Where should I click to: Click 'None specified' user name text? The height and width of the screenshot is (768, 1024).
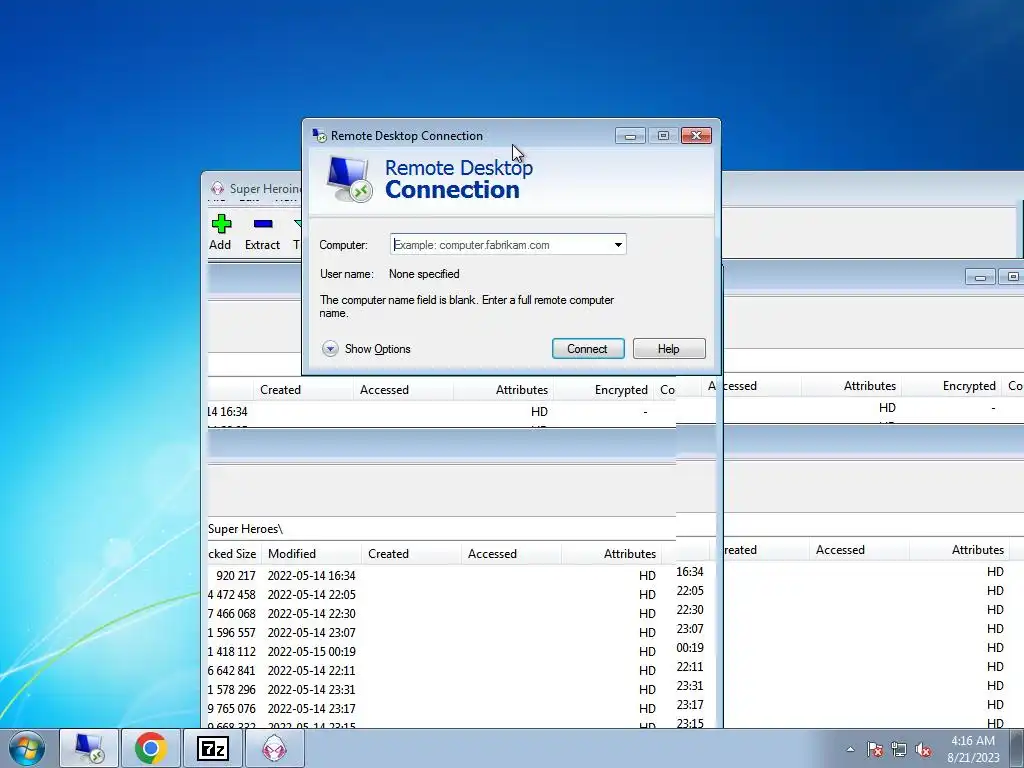point(424,274)
